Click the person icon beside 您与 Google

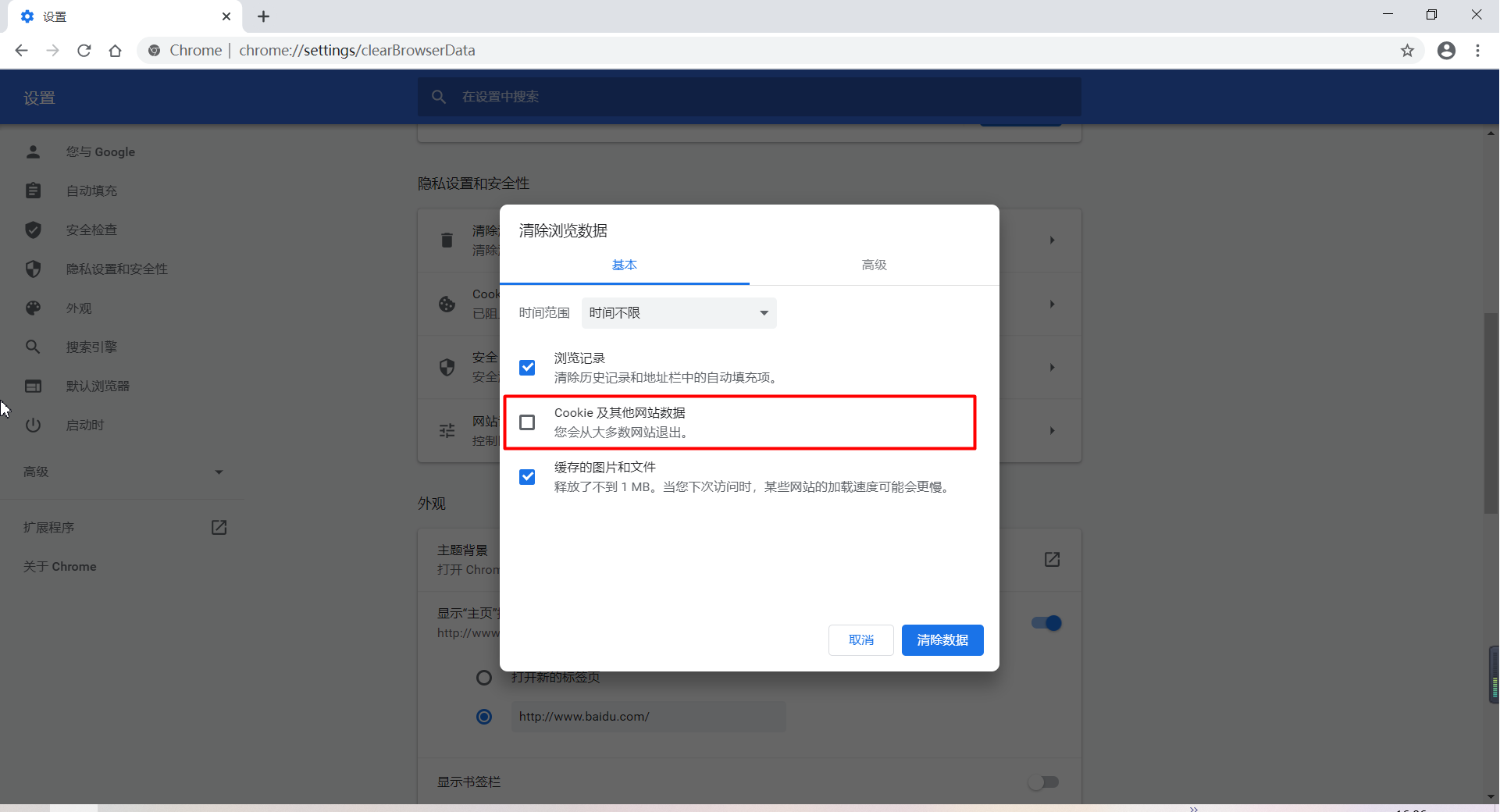33,151
